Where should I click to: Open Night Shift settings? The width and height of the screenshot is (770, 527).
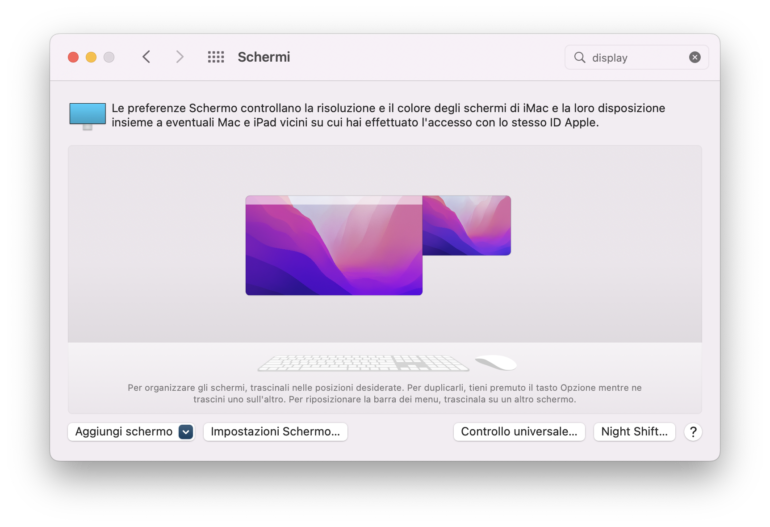tap(634, 432)
